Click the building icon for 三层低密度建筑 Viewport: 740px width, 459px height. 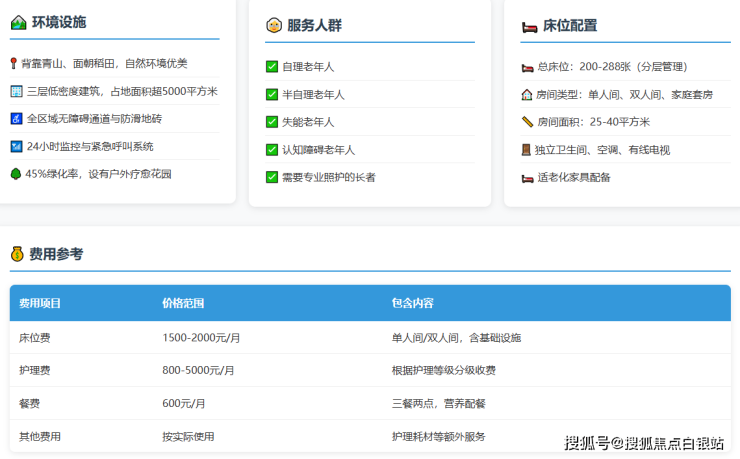[x=15, y=91]
